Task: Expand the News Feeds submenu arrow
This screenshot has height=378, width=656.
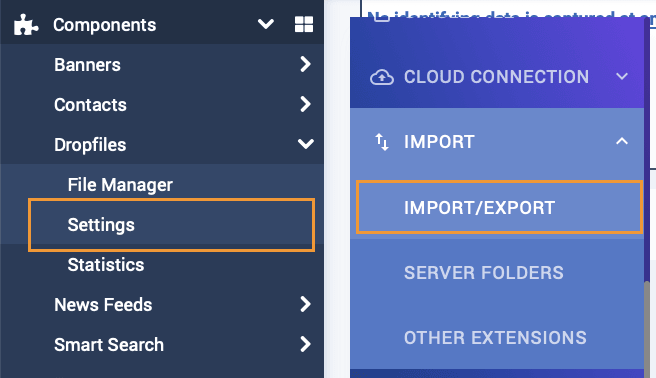Action: pyautogui.click(x=305, y=304)
